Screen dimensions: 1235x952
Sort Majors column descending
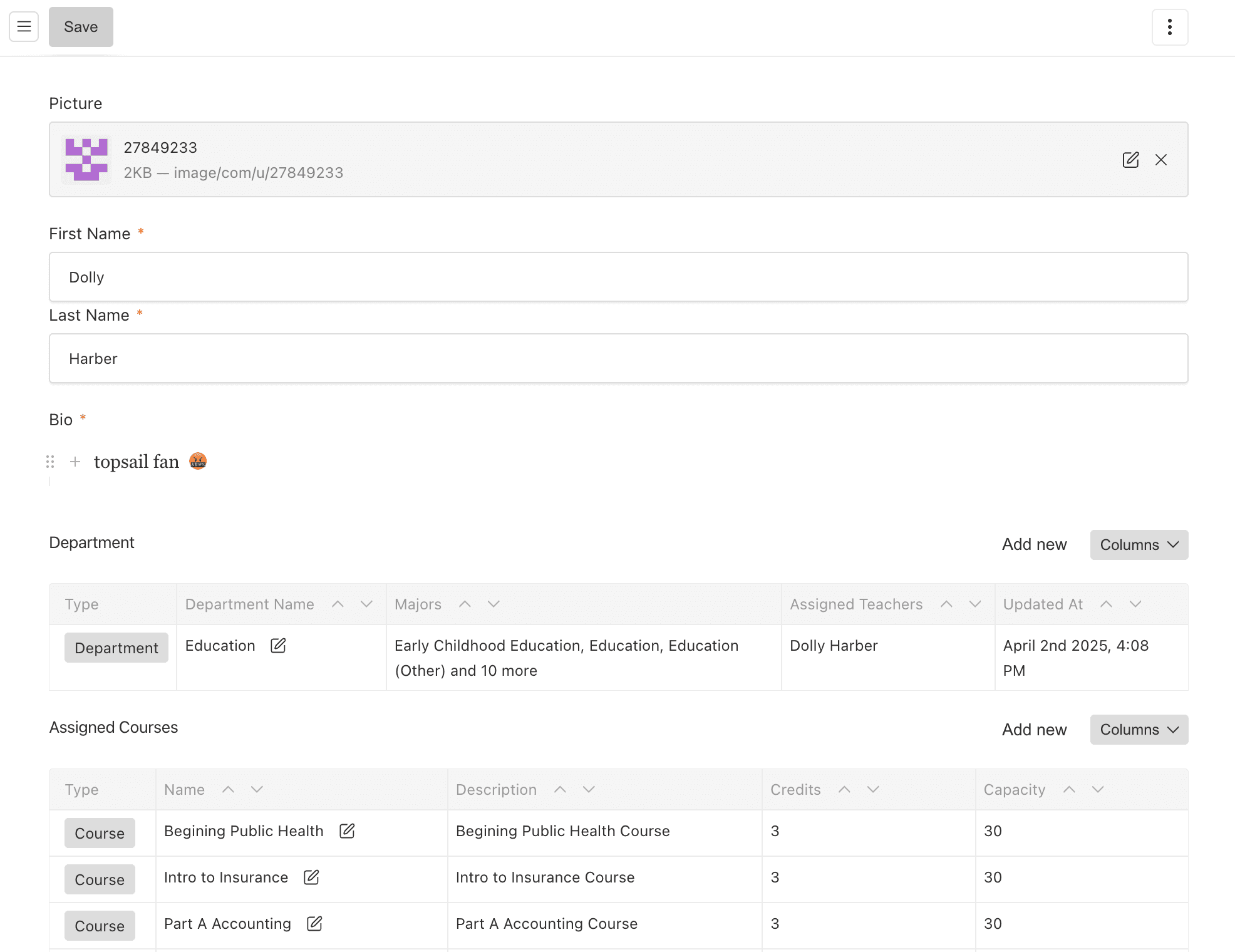click(x=493, y=604)
